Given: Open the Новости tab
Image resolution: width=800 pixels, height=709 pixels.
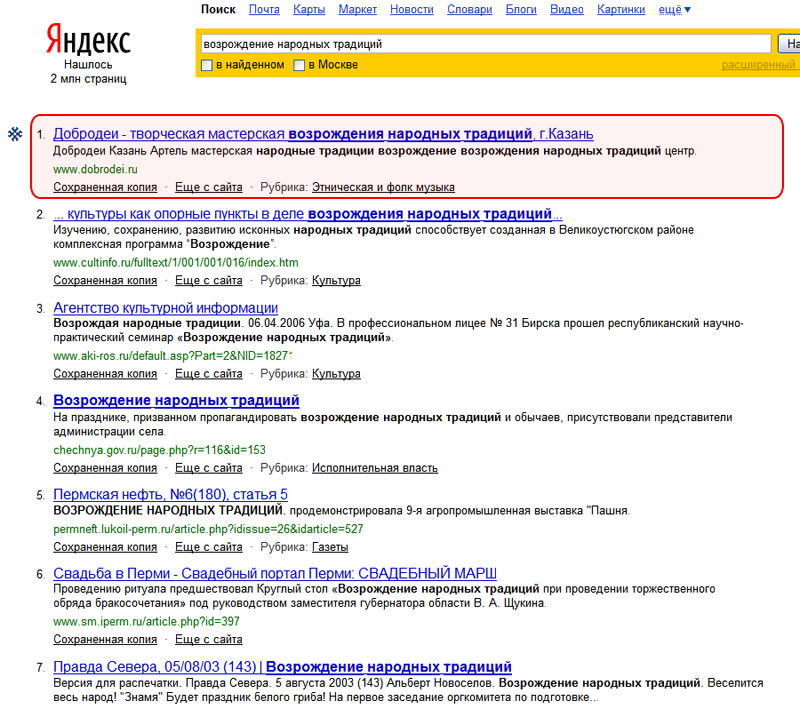Looking at the screenshot, I should [x=412, y=10].
